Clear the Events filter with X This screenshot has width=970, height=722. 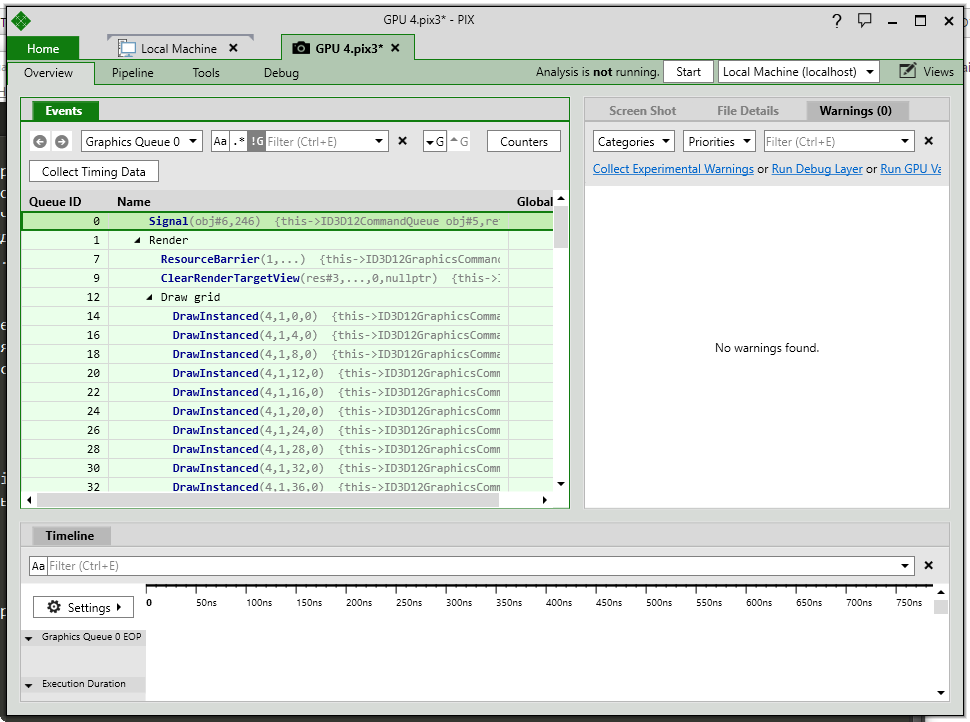tap(403, 141)
